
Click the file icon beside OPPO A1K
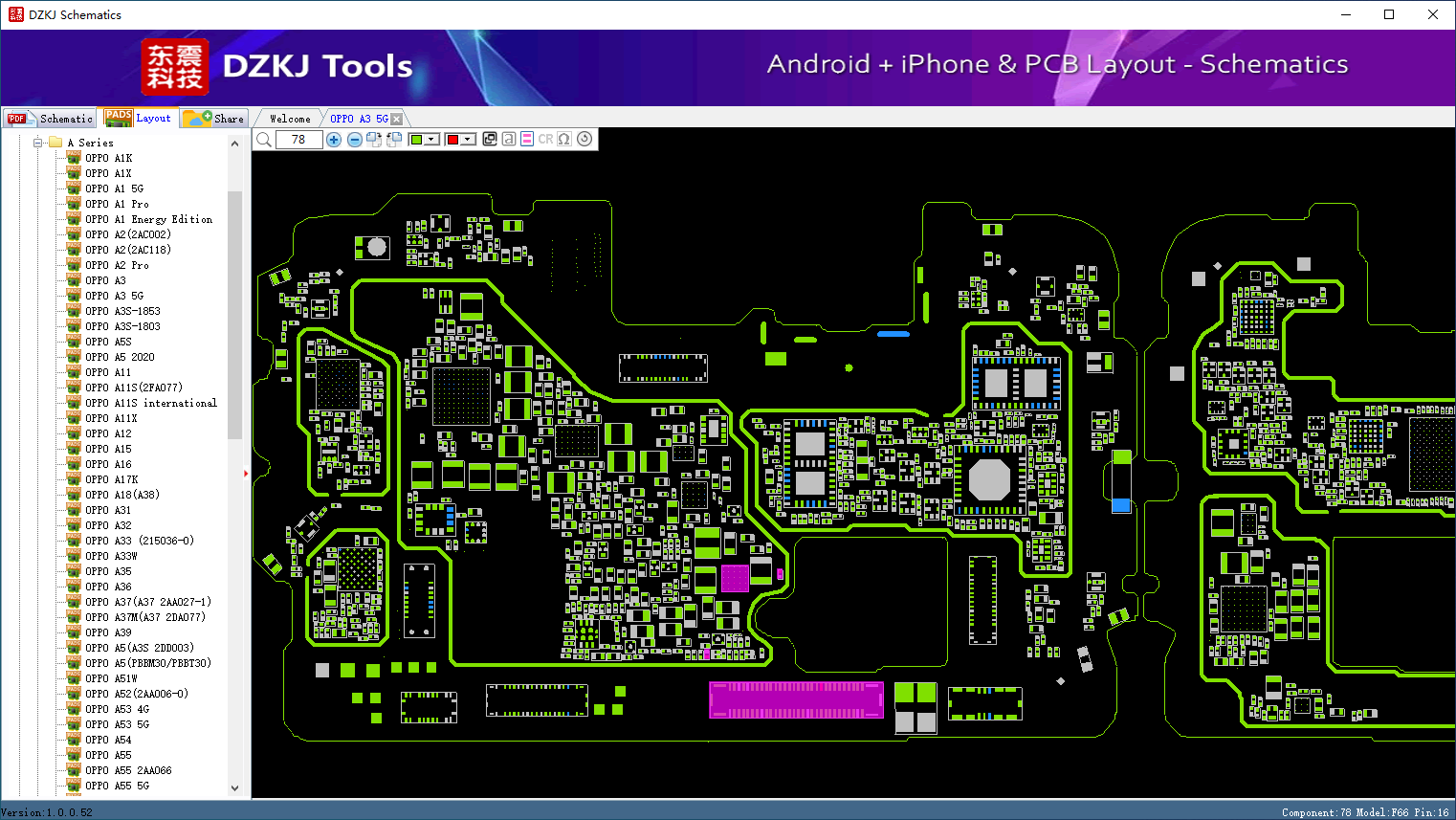(74, 158)
